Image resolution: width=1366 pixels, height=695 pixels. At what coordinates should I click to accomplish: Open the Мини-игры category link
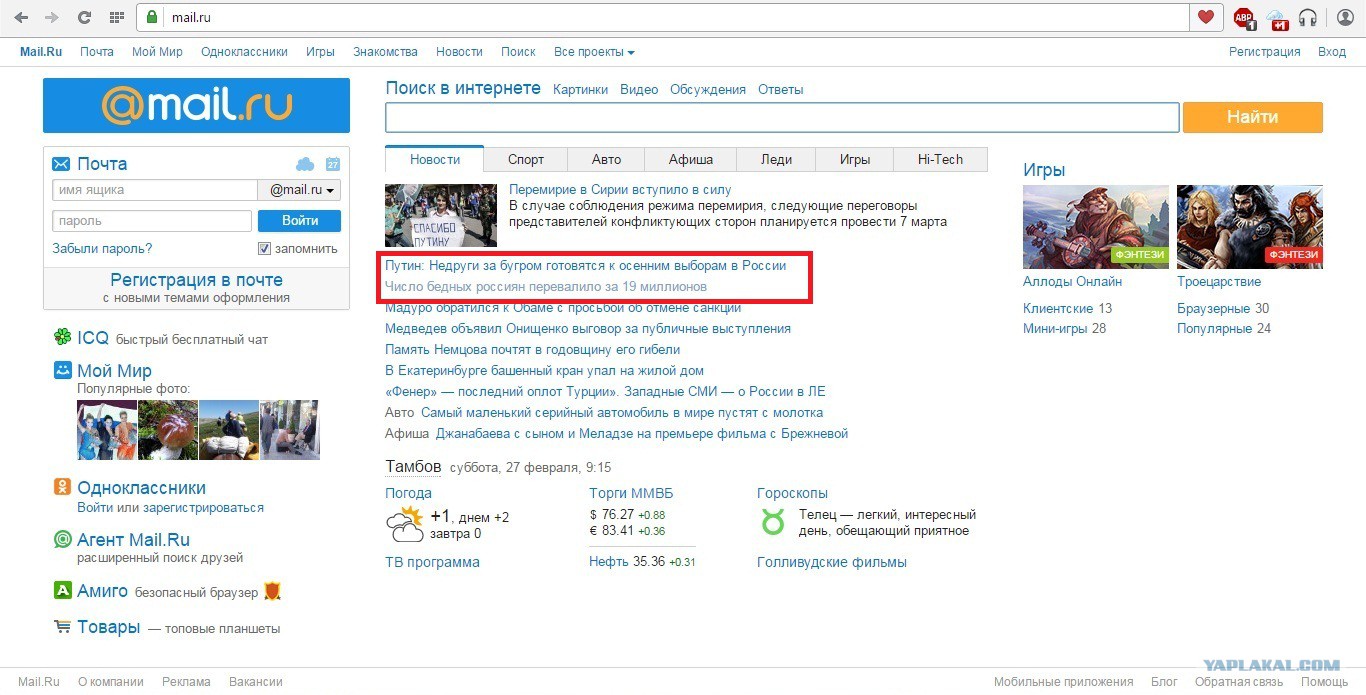(1055, 328)
